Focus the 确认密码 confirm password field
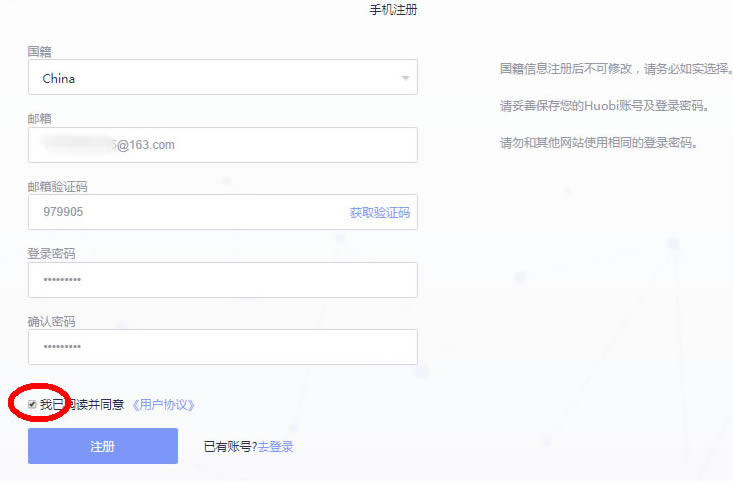The width and height of the screenshot is (733, 483). click(222, 347)
